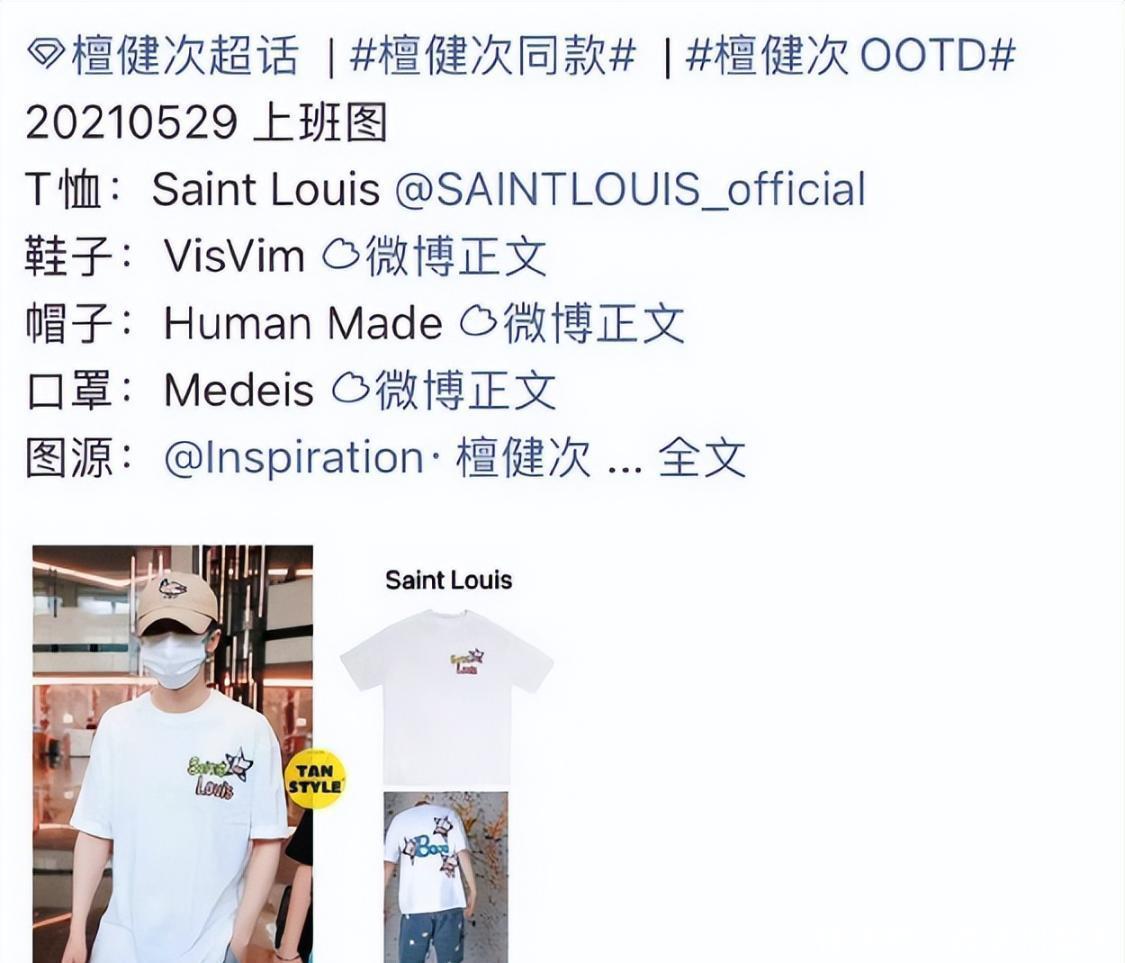Viewport: 1125px width, 963px height.
Task: Open the #檀健次 OOTD# hashtag
Action: click(x=850, y=55)
